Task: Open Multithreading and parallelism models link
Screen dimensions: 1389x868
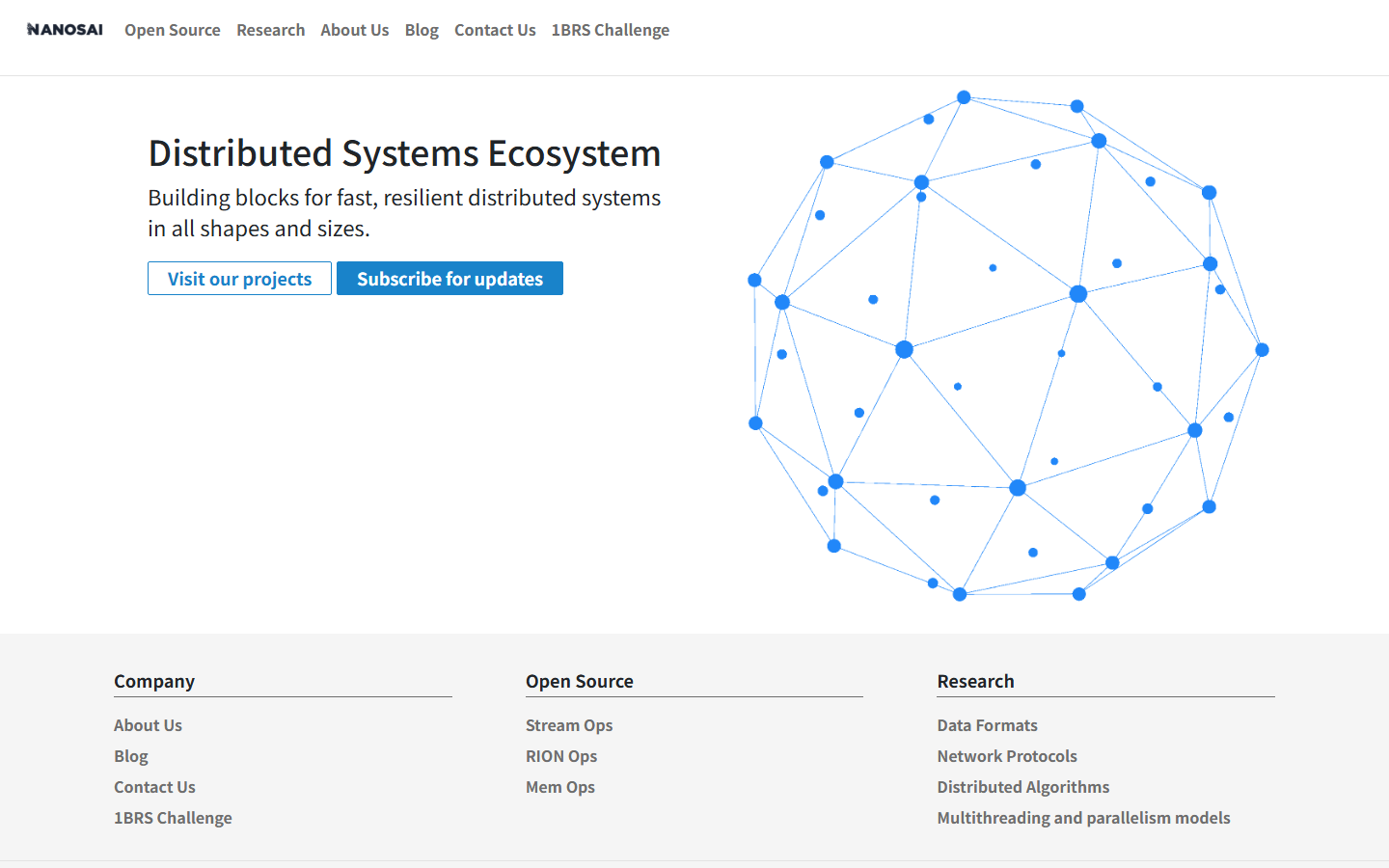Action: coord(1083,818)
